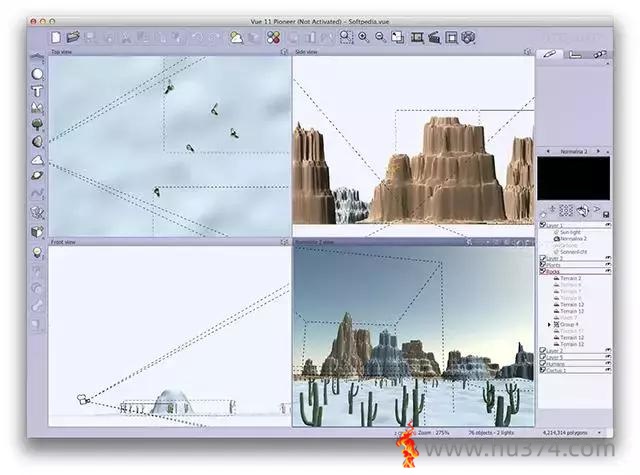
Task: Click the grid dots icon above layer list
Action: [x=566, y=211]
